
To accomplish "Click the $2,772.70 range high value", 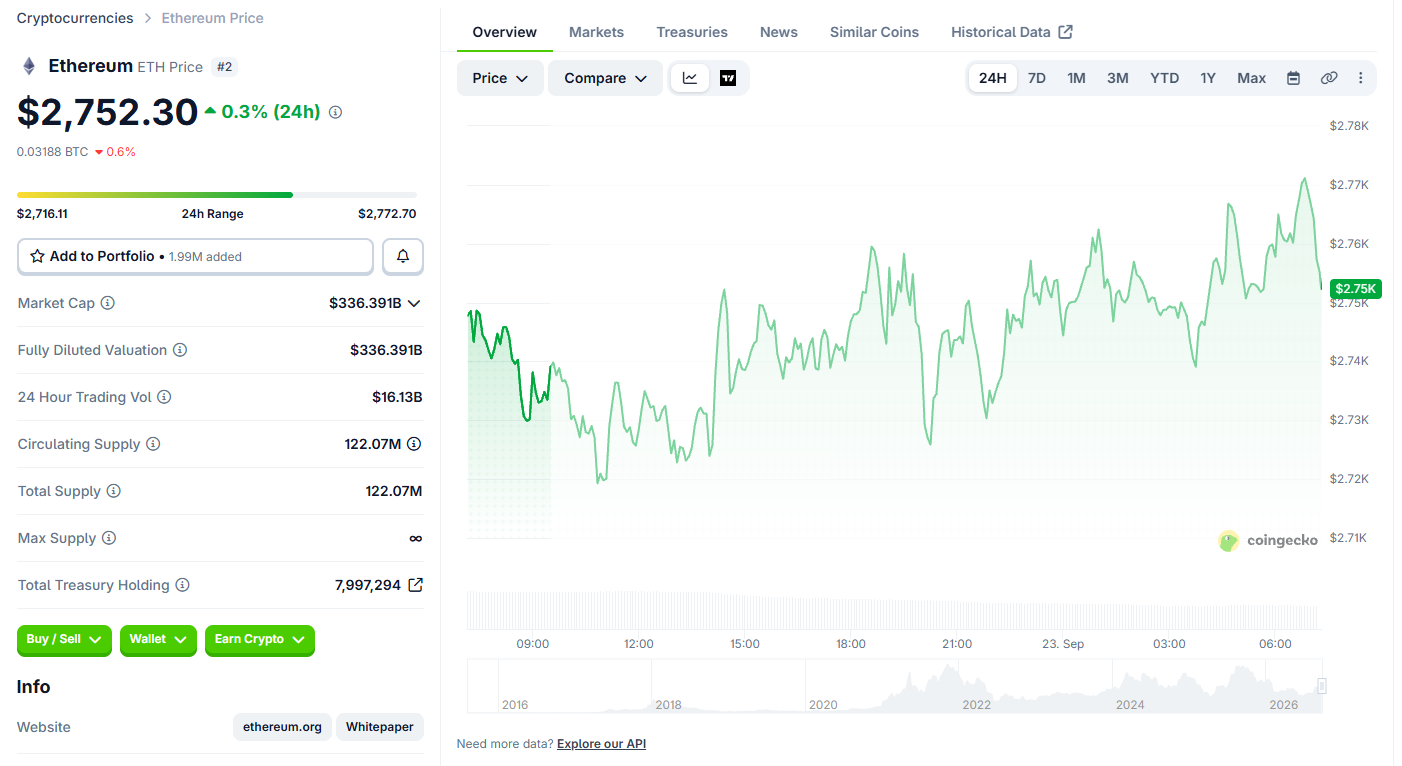I will (x=387, y=214).
